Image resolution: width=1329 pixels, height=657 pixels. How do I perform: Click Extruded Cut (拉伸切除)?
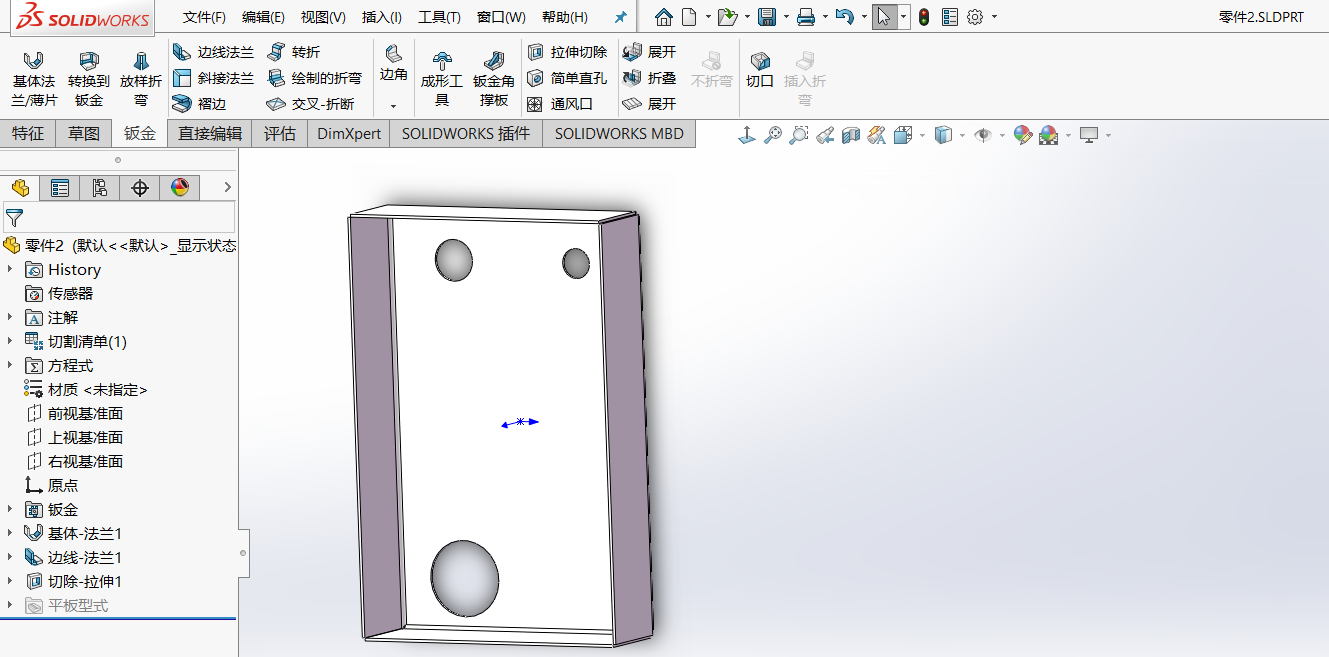[567, 52]
